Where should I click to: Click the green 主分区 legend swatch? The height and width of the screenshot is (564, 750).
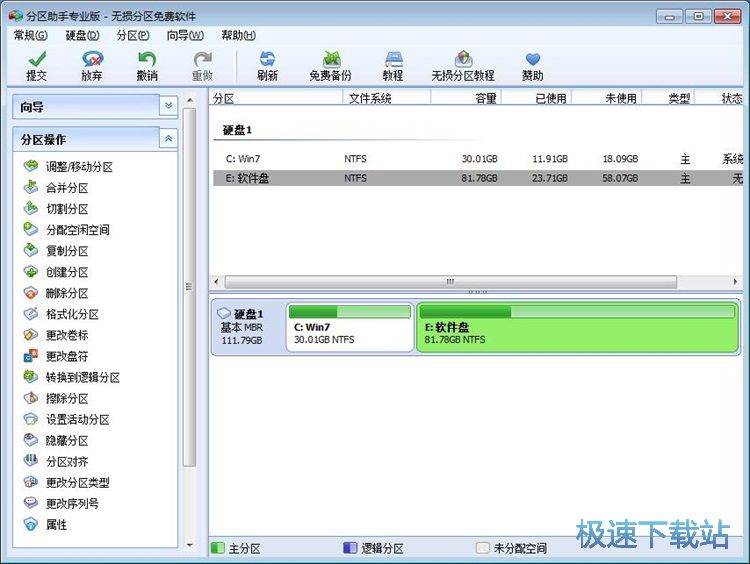[x=218, y=548]
